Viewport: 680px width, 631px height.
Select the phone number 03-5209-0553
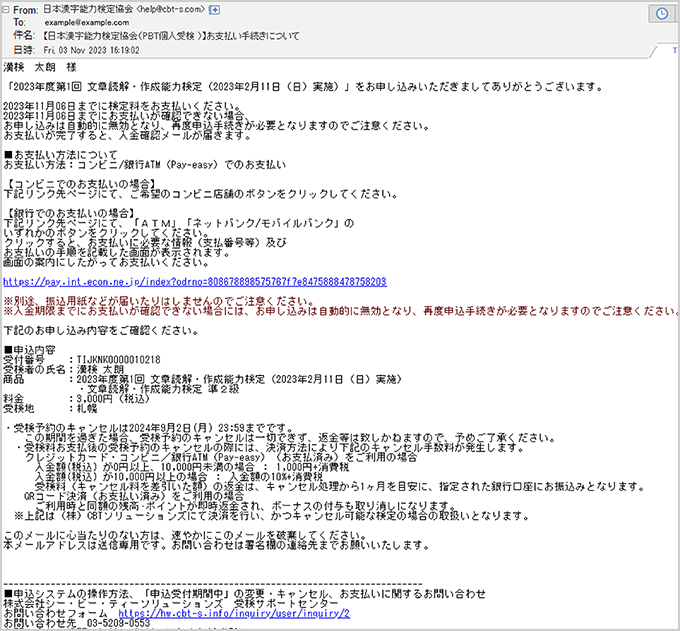118,624
